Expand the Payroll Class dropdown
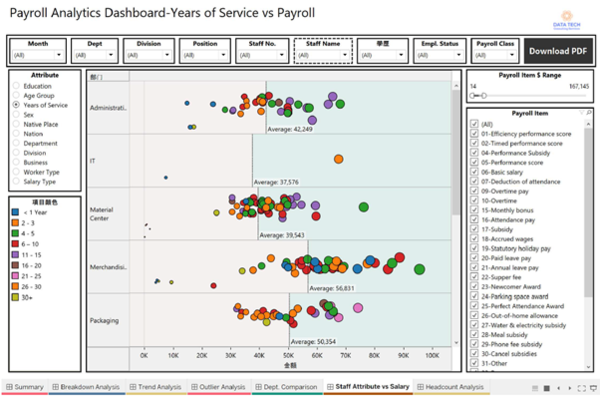Viewport: 600px width, 398px height. tap(495, 55)
